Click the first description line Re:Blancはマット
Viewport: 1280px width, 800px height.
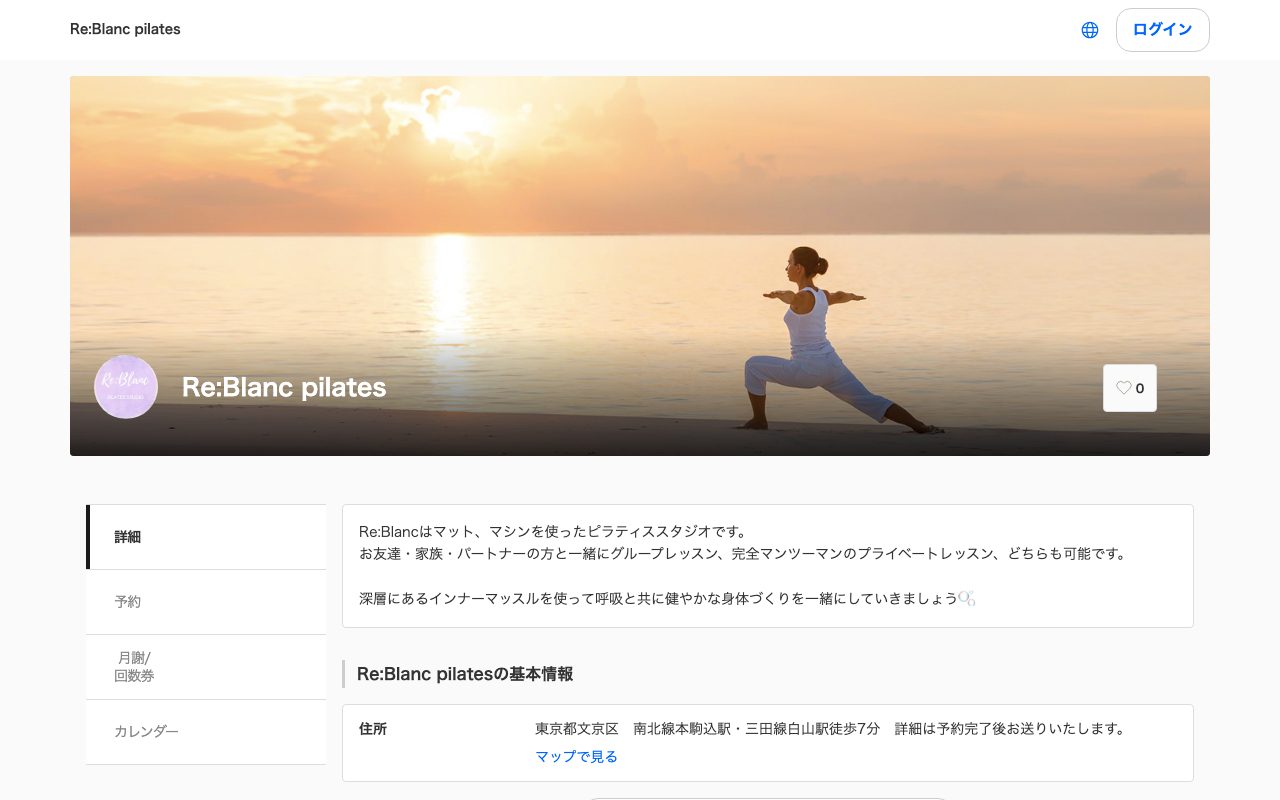tap(553, 531)
